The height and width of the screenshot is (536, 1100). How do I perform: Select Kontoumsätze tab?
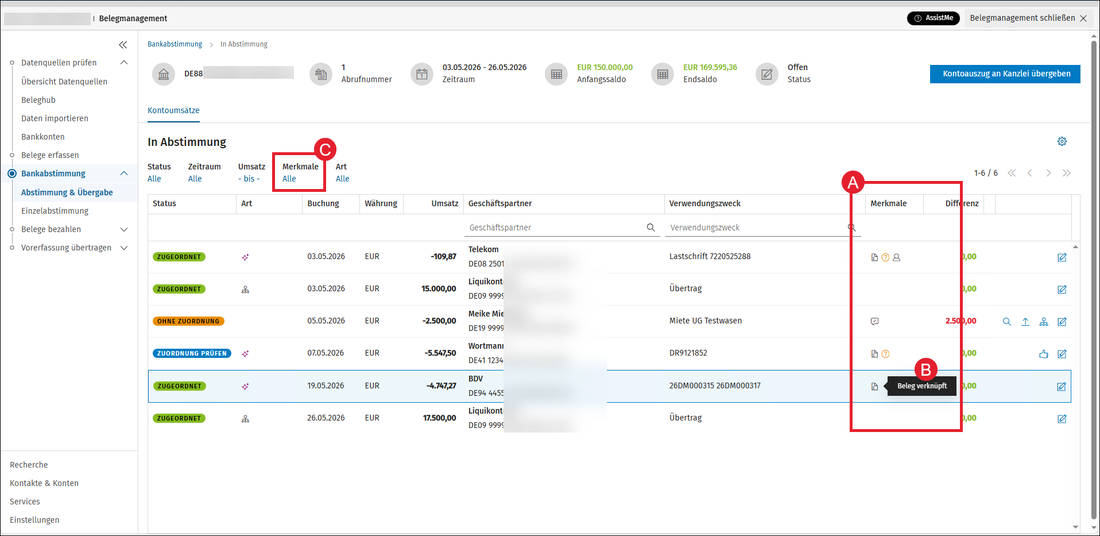pos(174,110)
